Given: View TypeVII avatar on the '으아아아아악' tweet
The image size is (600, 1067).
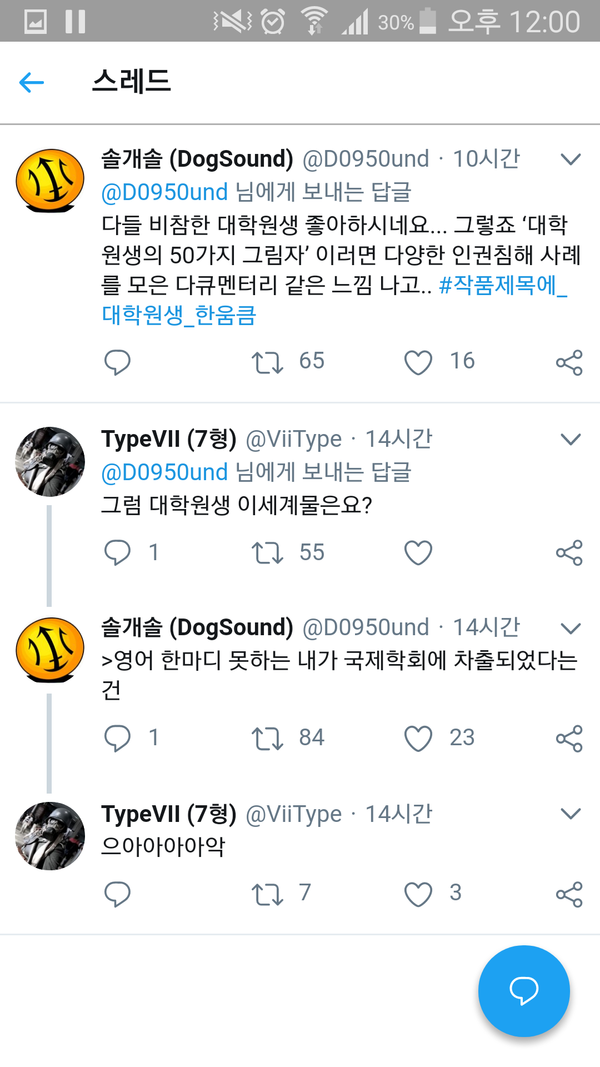Looking at the screenshot, I should (x=49, y=834).
